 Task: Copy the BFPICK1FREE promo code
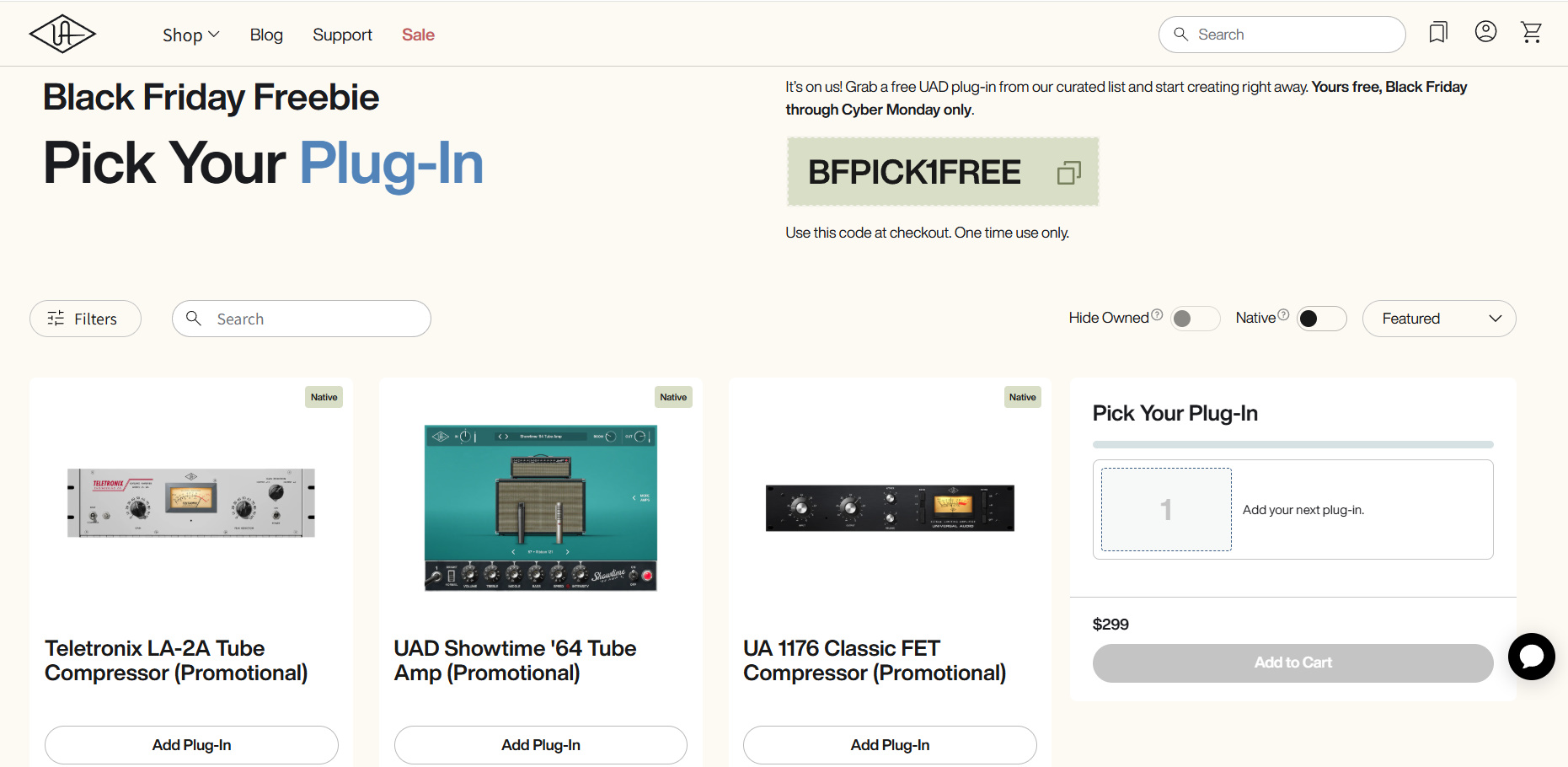click(x=1068, y=173)
